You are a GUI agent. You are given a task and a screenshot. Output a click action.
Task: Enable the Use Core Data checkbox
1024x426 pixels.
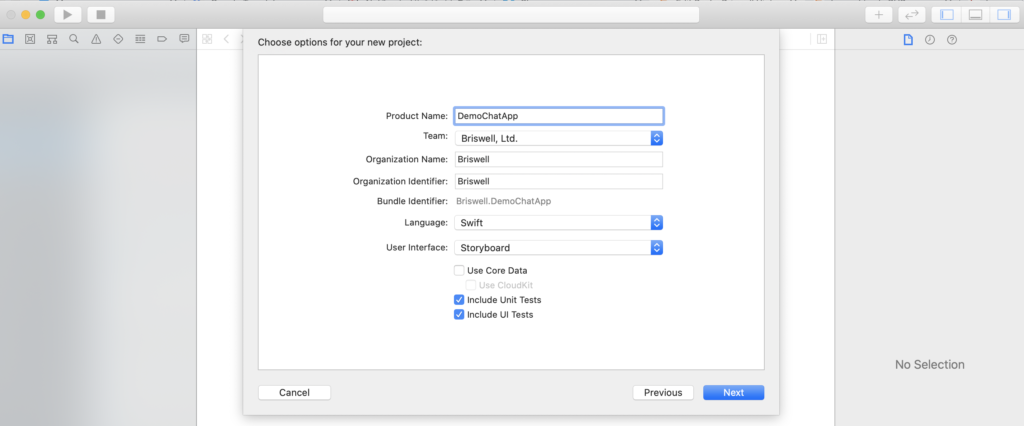(x=459, y=270)
